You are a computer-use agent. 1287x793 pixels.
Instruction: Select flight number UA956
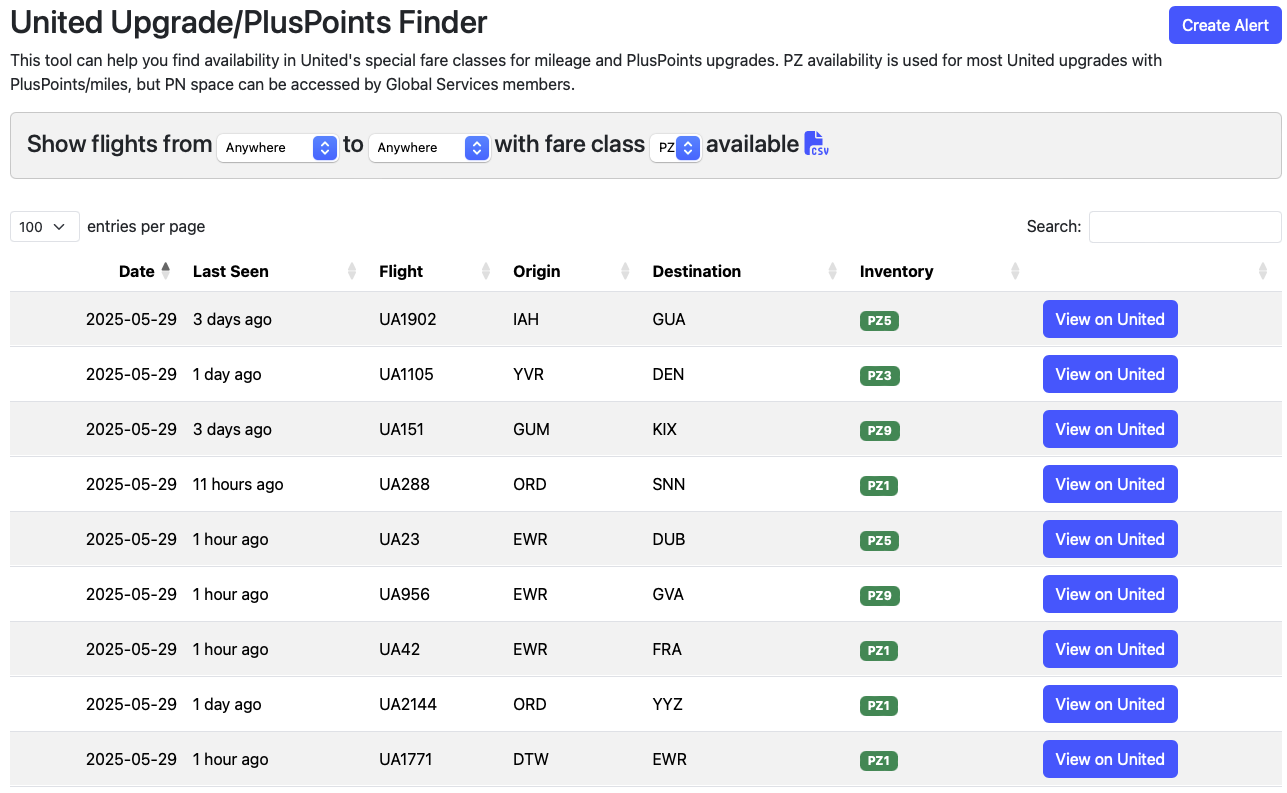click(404, 594)
